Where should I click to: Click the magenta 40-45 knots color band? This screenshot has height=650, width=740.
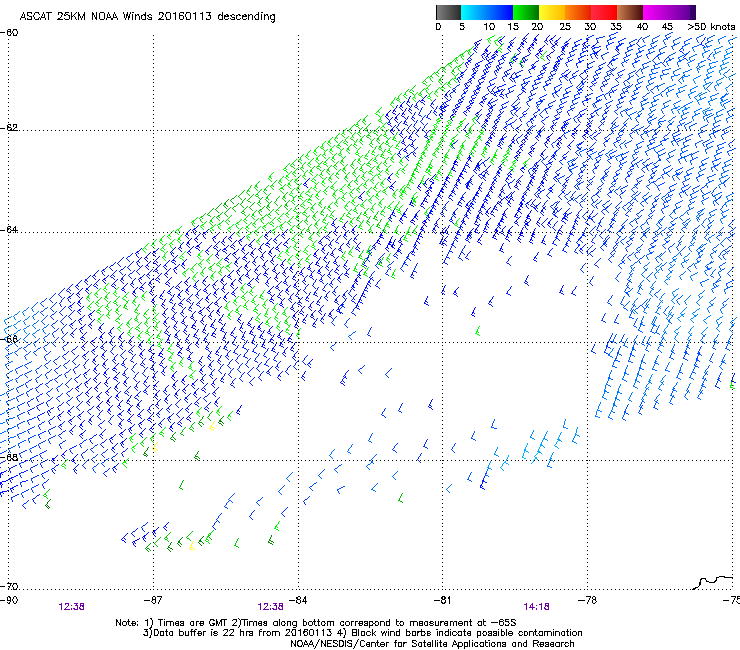(657, 12)
